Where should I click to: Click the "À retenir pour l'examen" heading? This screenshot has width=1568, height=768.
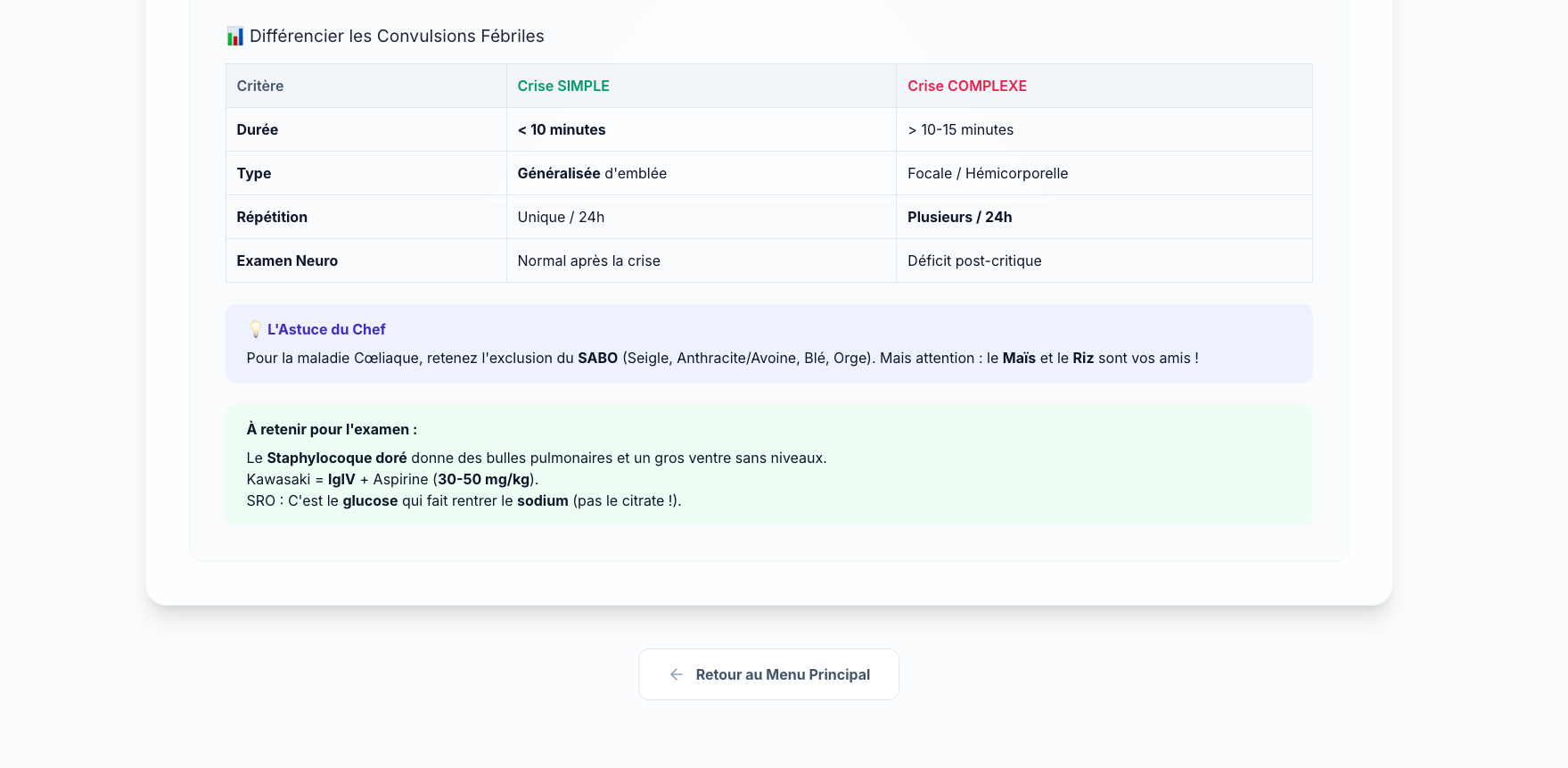(x=332, y=429)
